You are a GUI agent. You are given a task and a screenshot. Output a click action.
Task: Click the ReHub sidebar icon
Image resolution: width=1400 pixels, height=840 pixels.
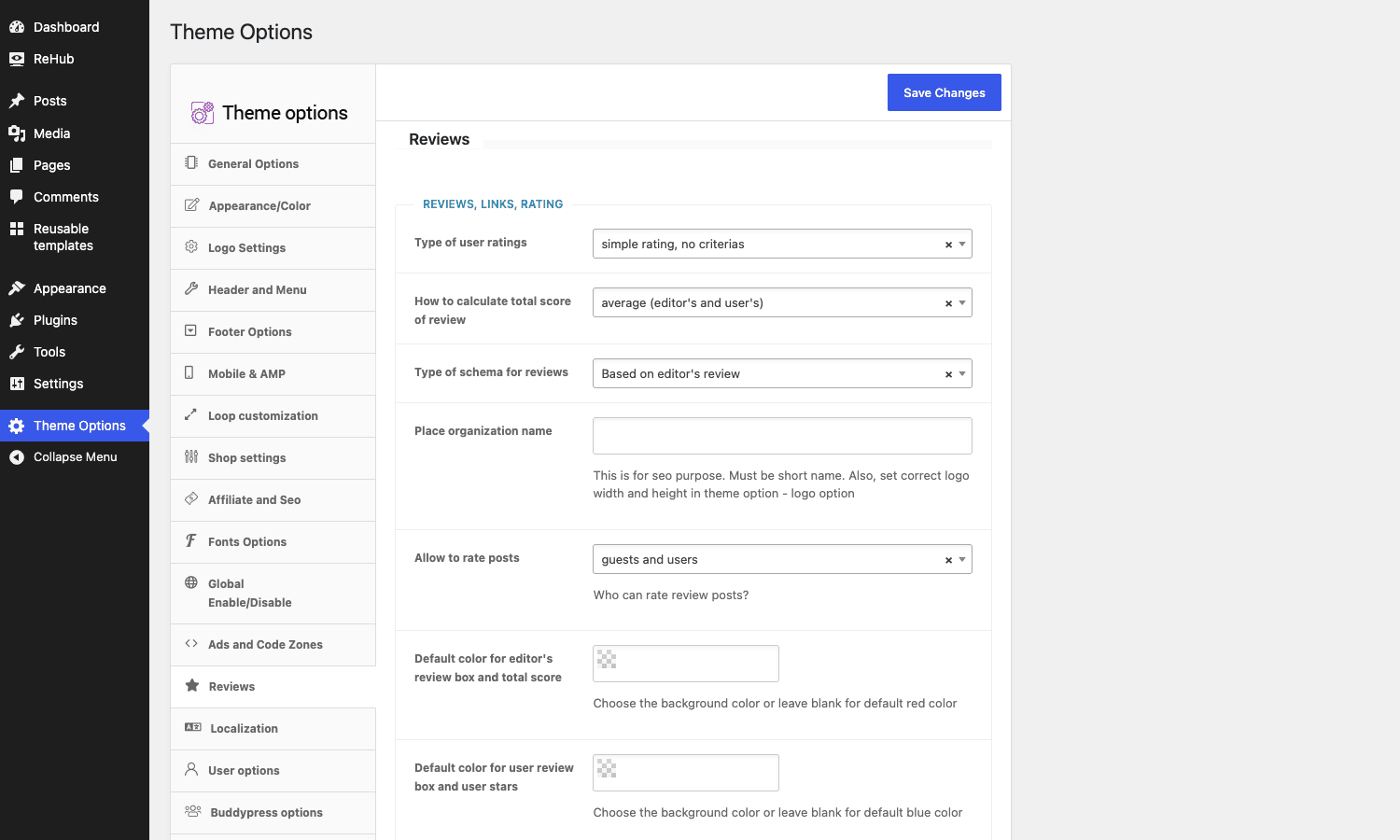pyautogui.click(x=17, y=59)
